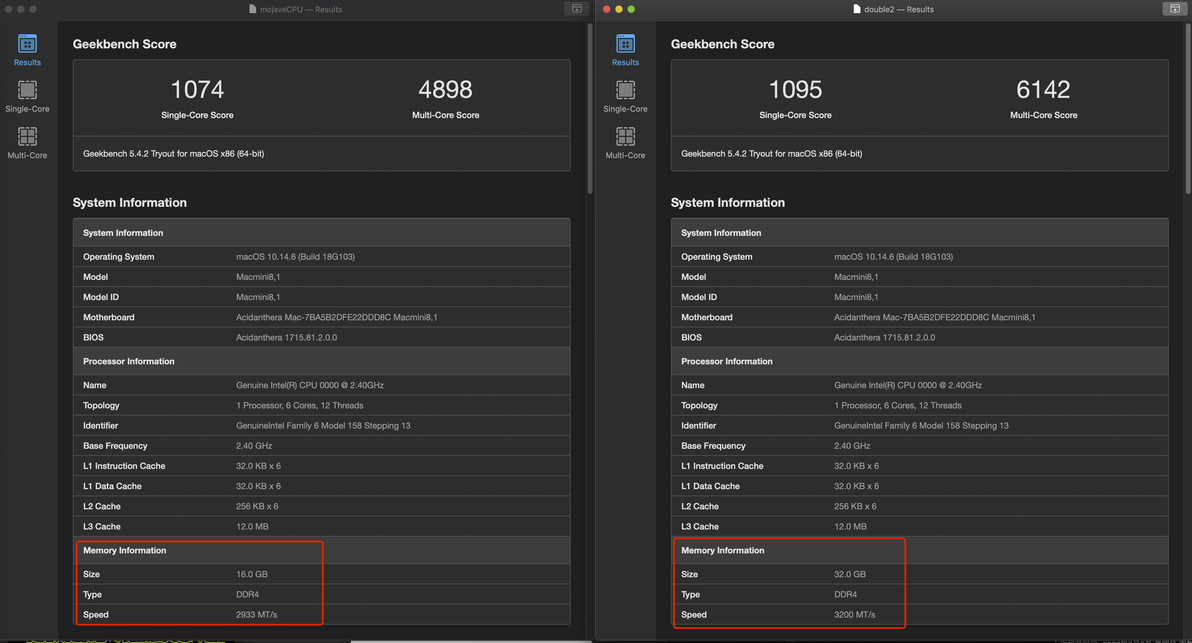The image size is (1192, 643).
Task: Open Single-Core section in mojaveCPU window
Action: coord(27,97)
